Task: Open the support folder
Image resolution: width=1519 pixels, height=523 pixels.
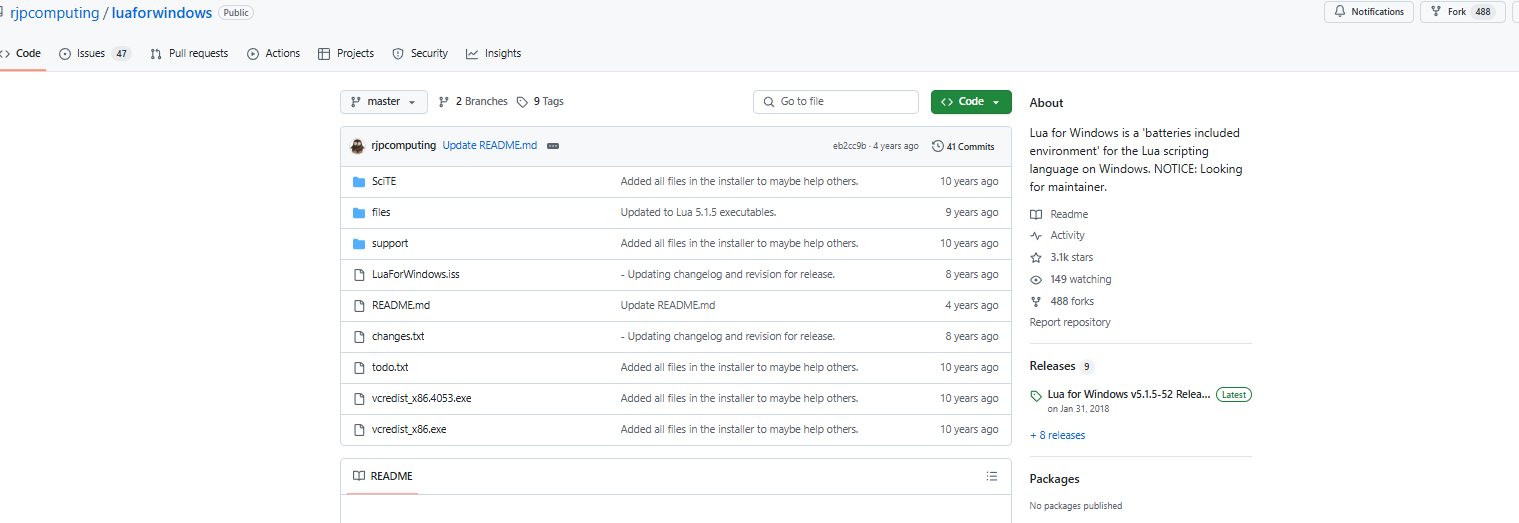Action: click(x=390, y=244)
